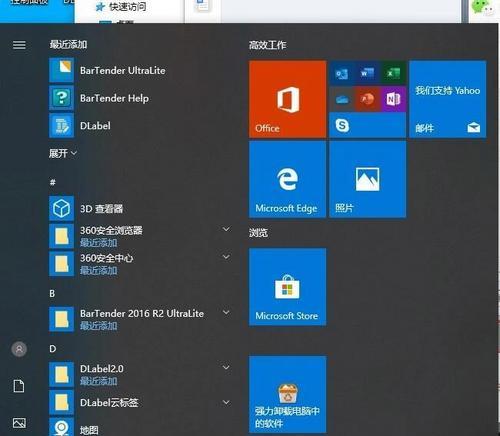Image resolution: width=500 pixels, height=436 pixels.
Task: Click the 3D 查看器 text label
Action: [102, 209]
